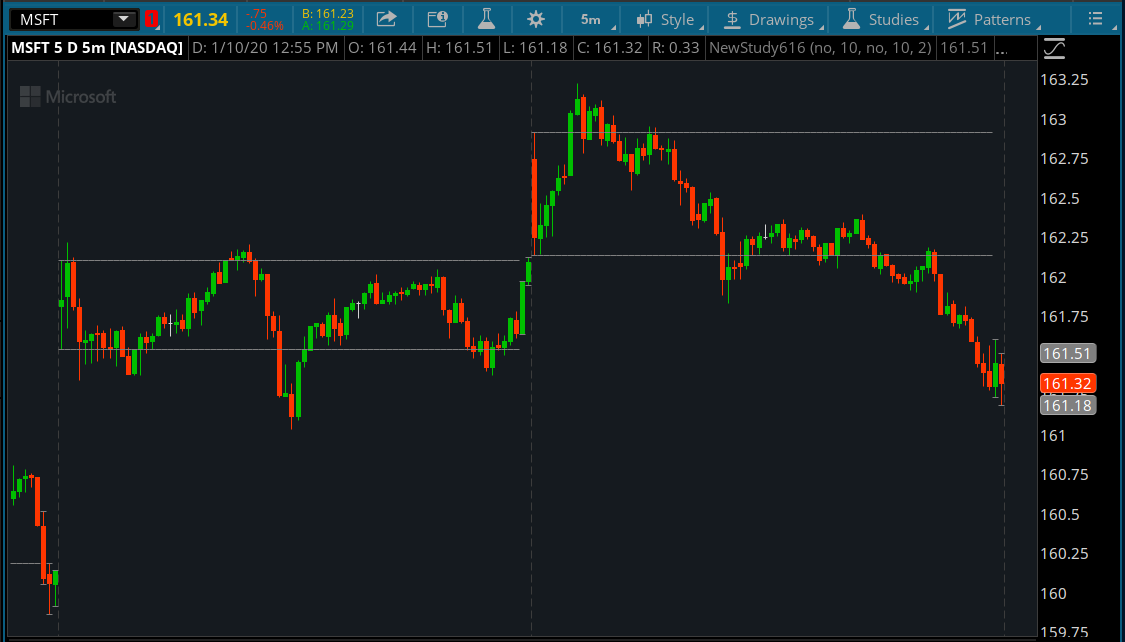Open the Patterns menu
Image resolution: width=1125 pixels, height=642 pixels.
pos(989,19)
